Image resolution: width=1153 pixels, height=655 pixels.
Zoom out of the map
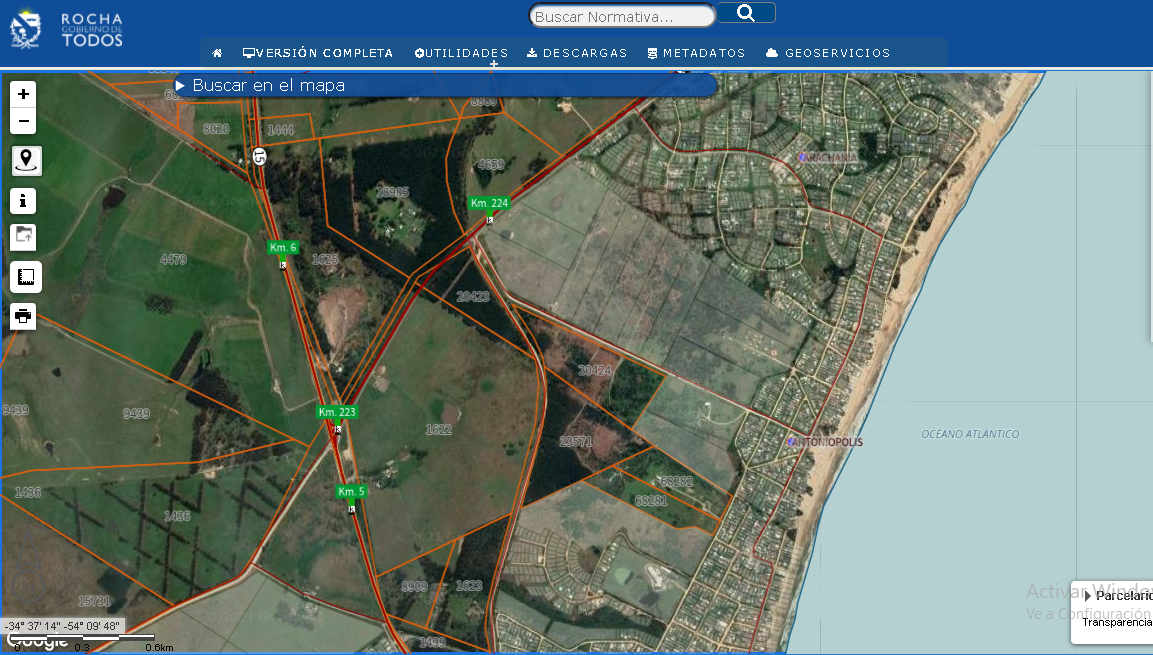click(24, 122)
